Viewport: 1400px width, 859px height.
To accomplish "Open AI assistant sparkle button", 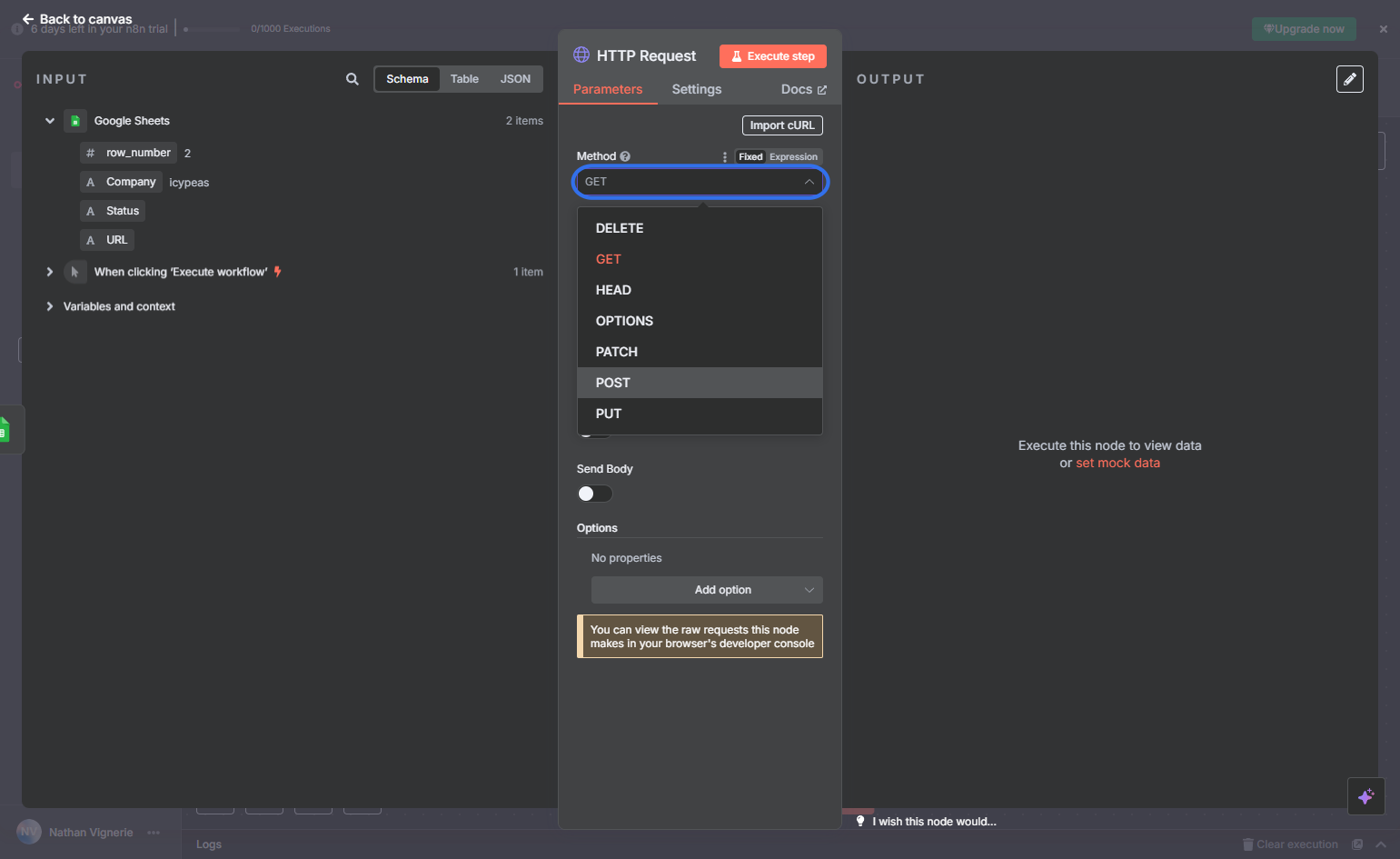I will [1365, 797].
